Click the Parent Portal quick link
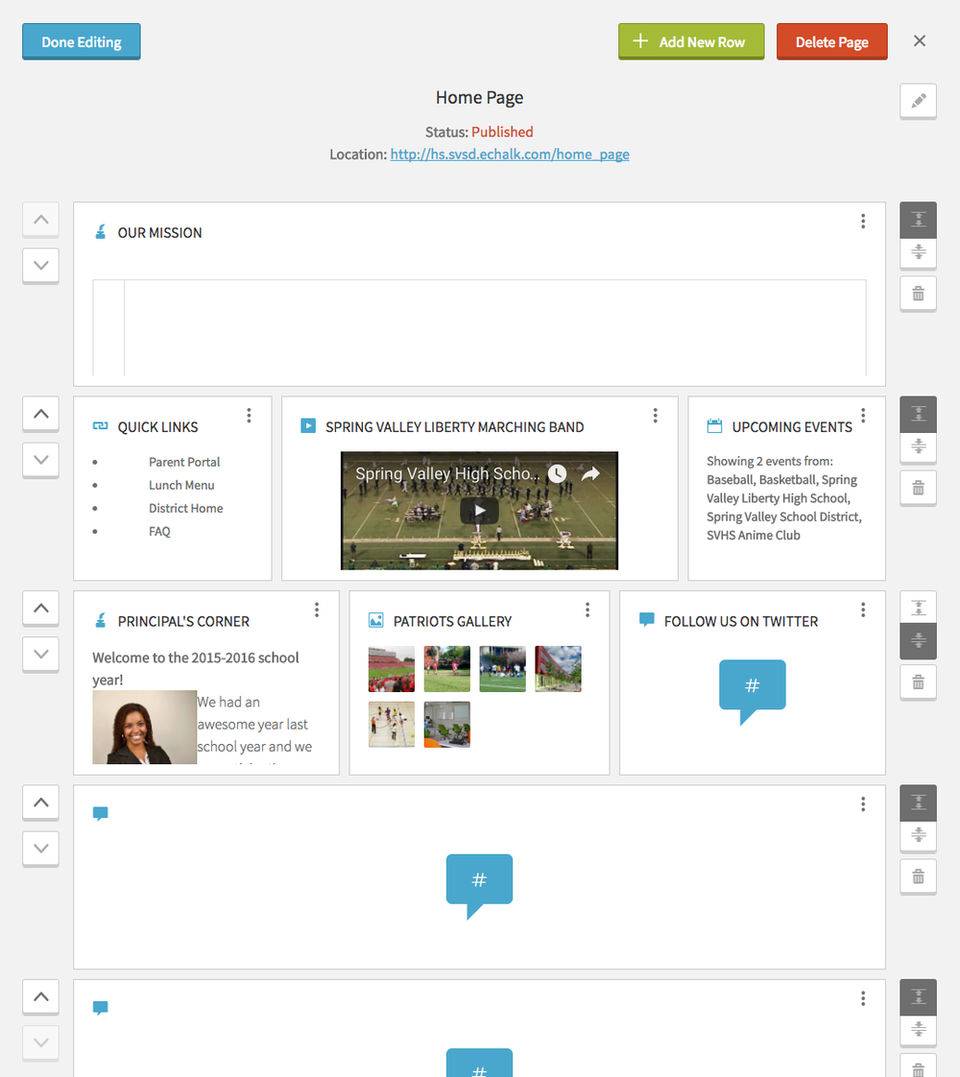This screenshot has height=1077, width=960. point(184,462)
